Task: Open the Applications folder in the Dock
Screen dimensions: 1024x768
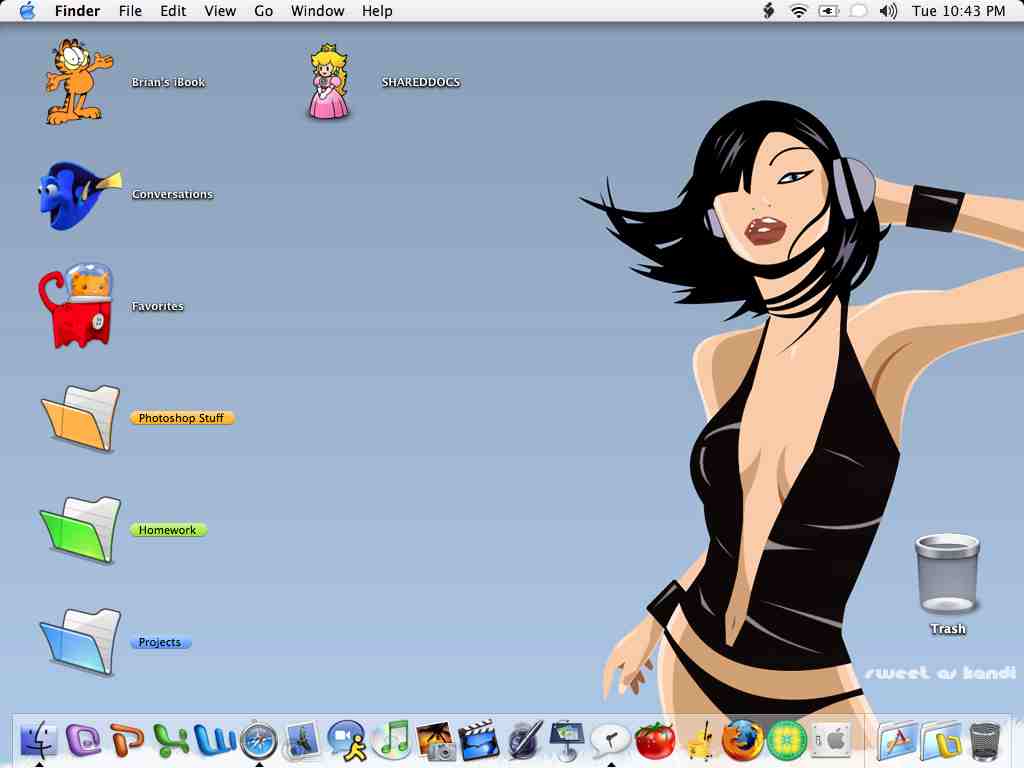Action: coord(897,742)
